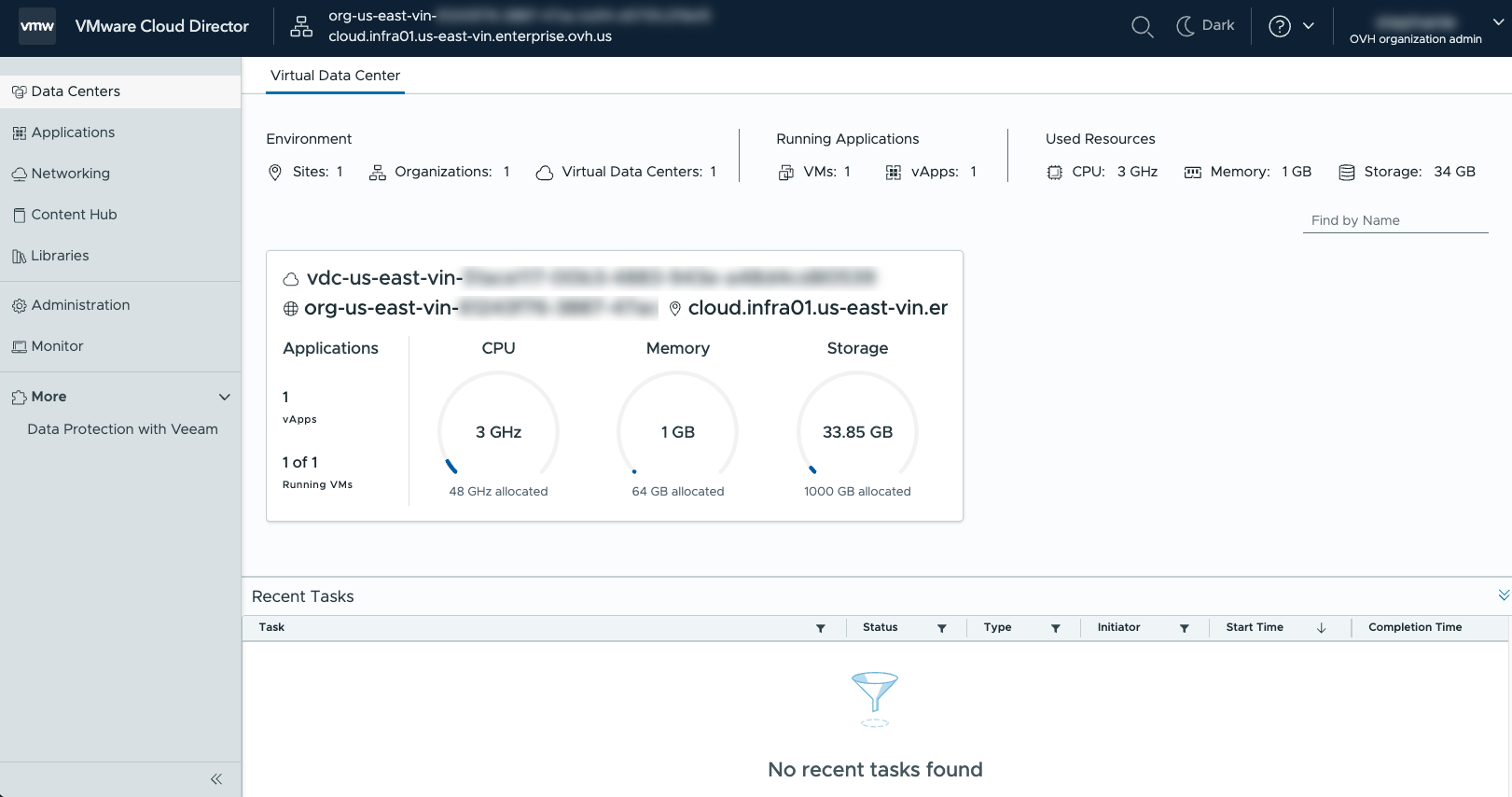Sort by the Status column header
The width and height of the screenshot is (1512, 797).
(881, 627)
